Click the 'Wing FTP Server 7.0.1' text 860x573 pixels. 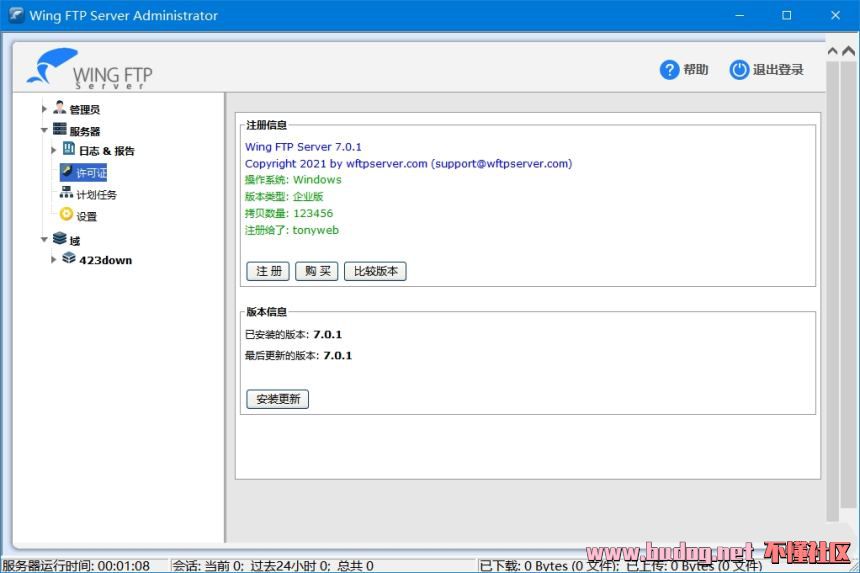303,147
